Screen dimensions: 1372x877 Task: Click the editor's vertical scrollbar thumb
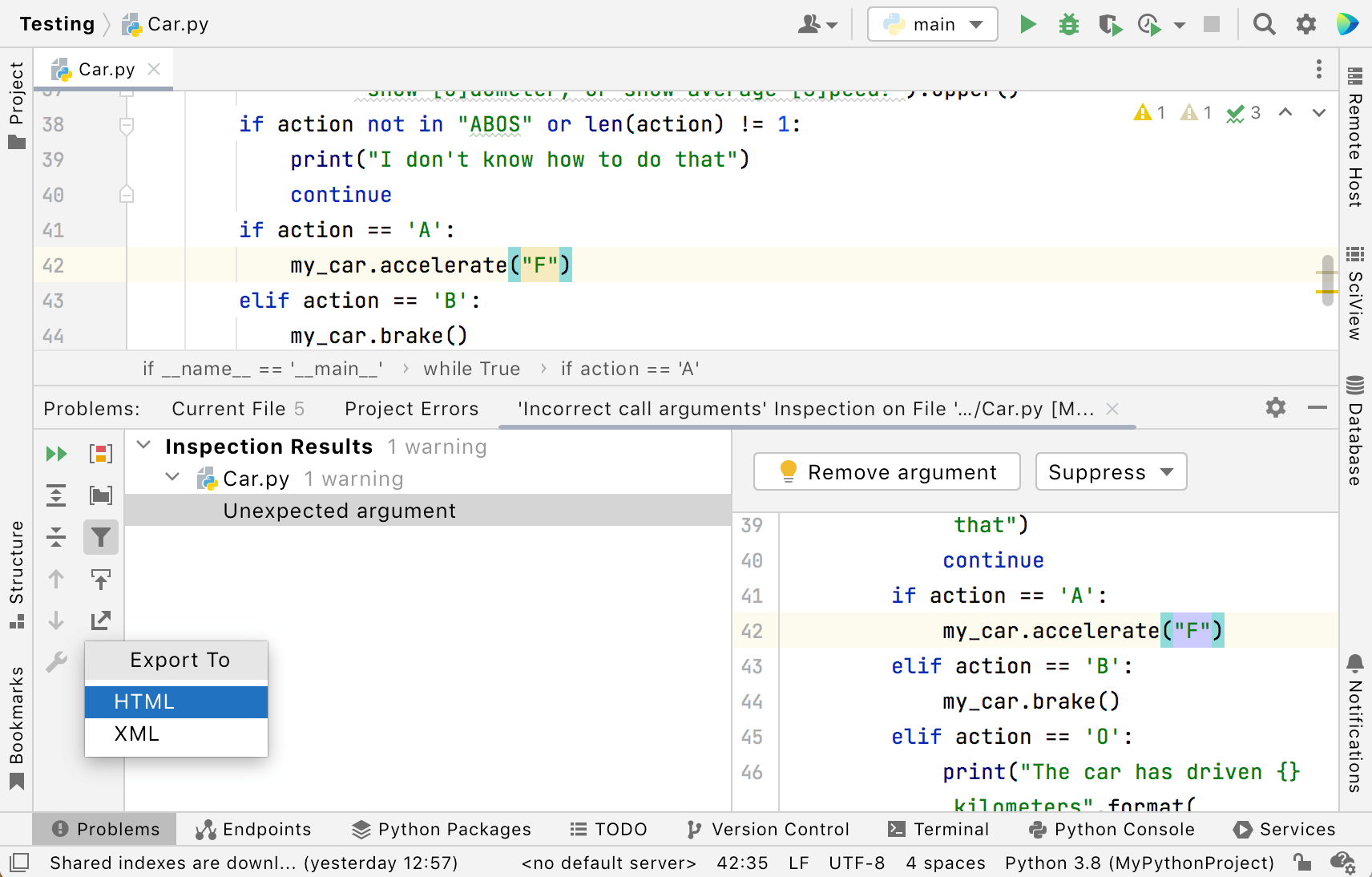point(1327,281)
